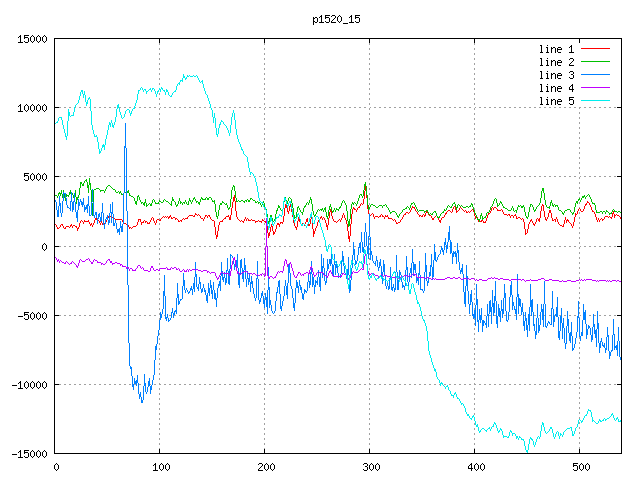Click the purple line 4 legend sample
This screenshot has height=480, width=640.
[x=596, y=88]
